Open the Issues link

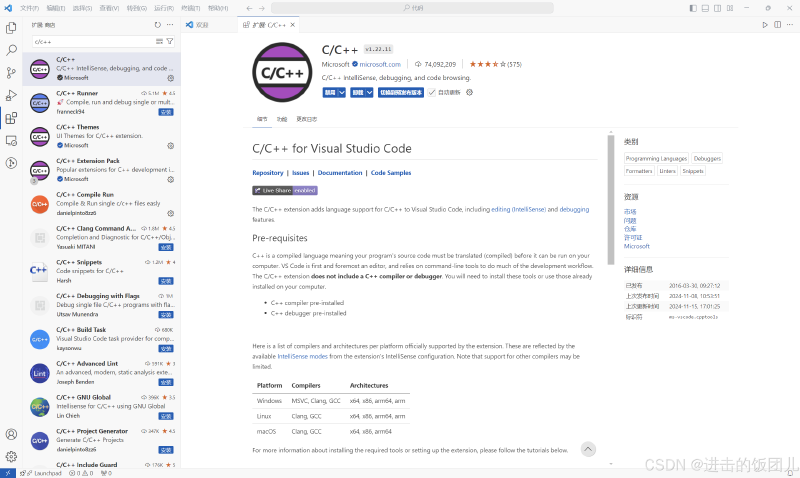pyautogui.click(x=301, y=173)
